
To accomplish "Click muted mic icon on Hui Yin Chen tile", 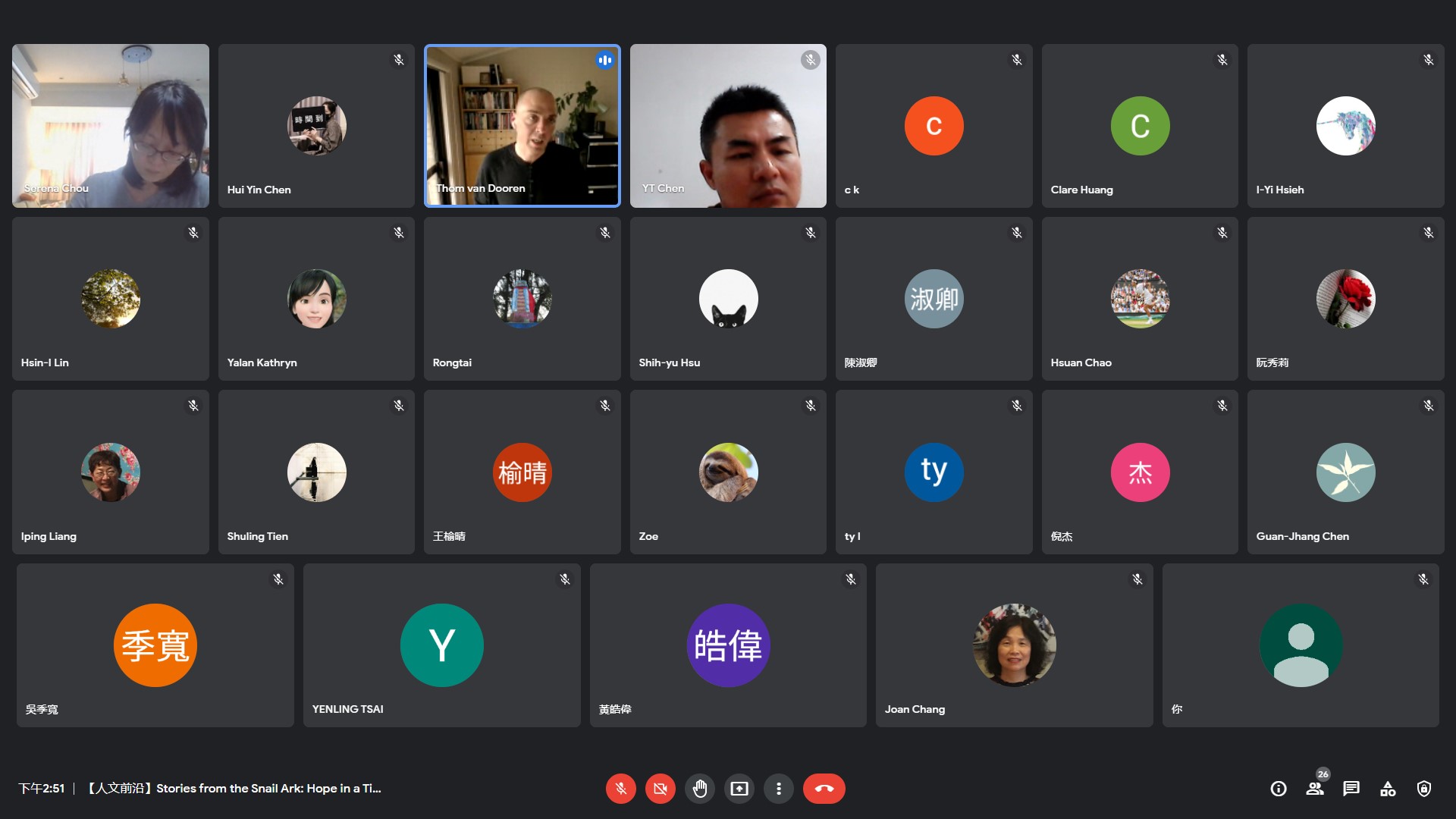I will tap(399, 60).
